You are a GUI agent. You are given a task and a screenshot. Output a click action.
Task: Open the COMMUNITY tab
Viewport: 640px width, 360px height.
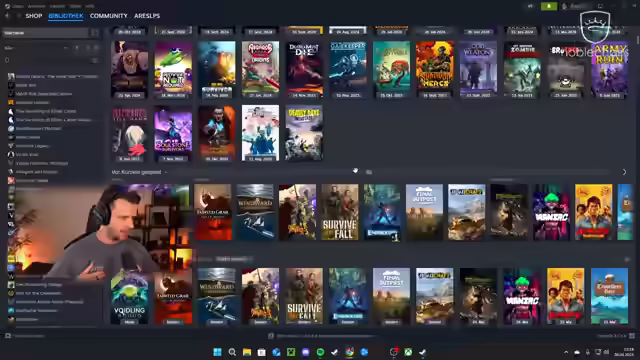pyautogui.click(x=109, y=16)
